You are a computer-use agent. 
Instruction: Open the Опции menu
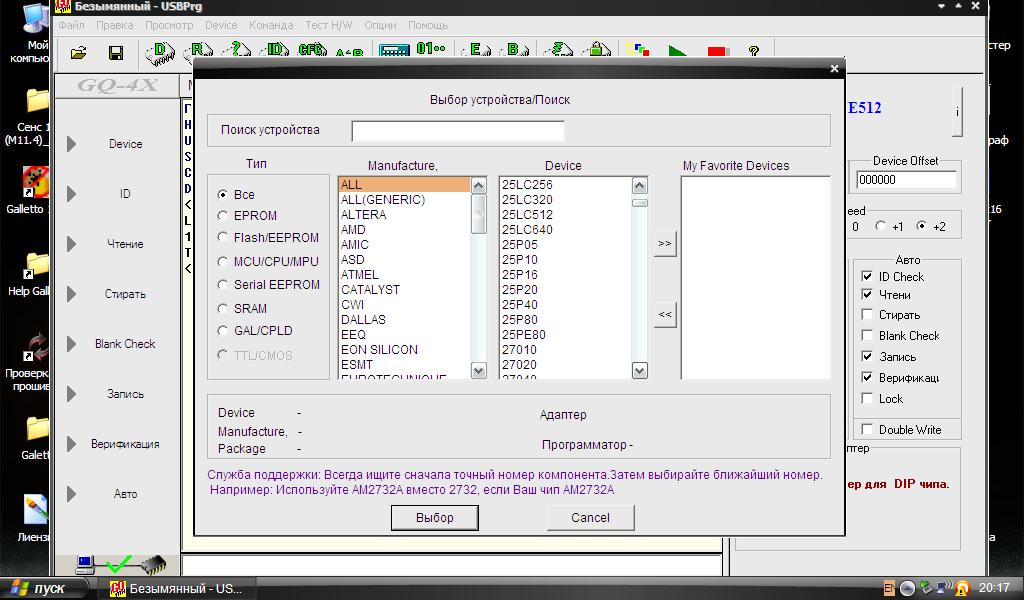380,25
